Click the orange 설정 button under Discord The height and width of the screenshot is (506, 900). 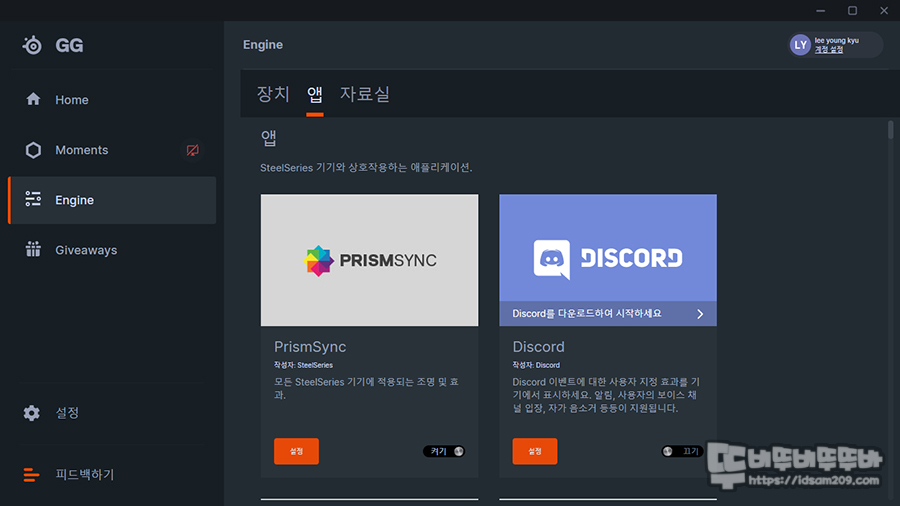[x=535, y=451]
